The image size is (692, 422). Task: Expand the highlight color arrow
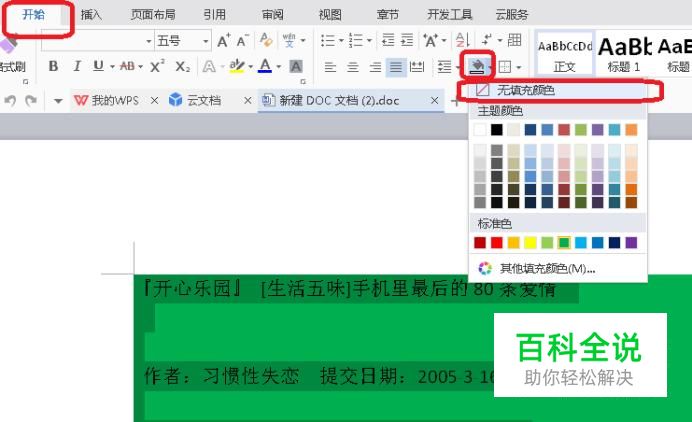(250, 67)
